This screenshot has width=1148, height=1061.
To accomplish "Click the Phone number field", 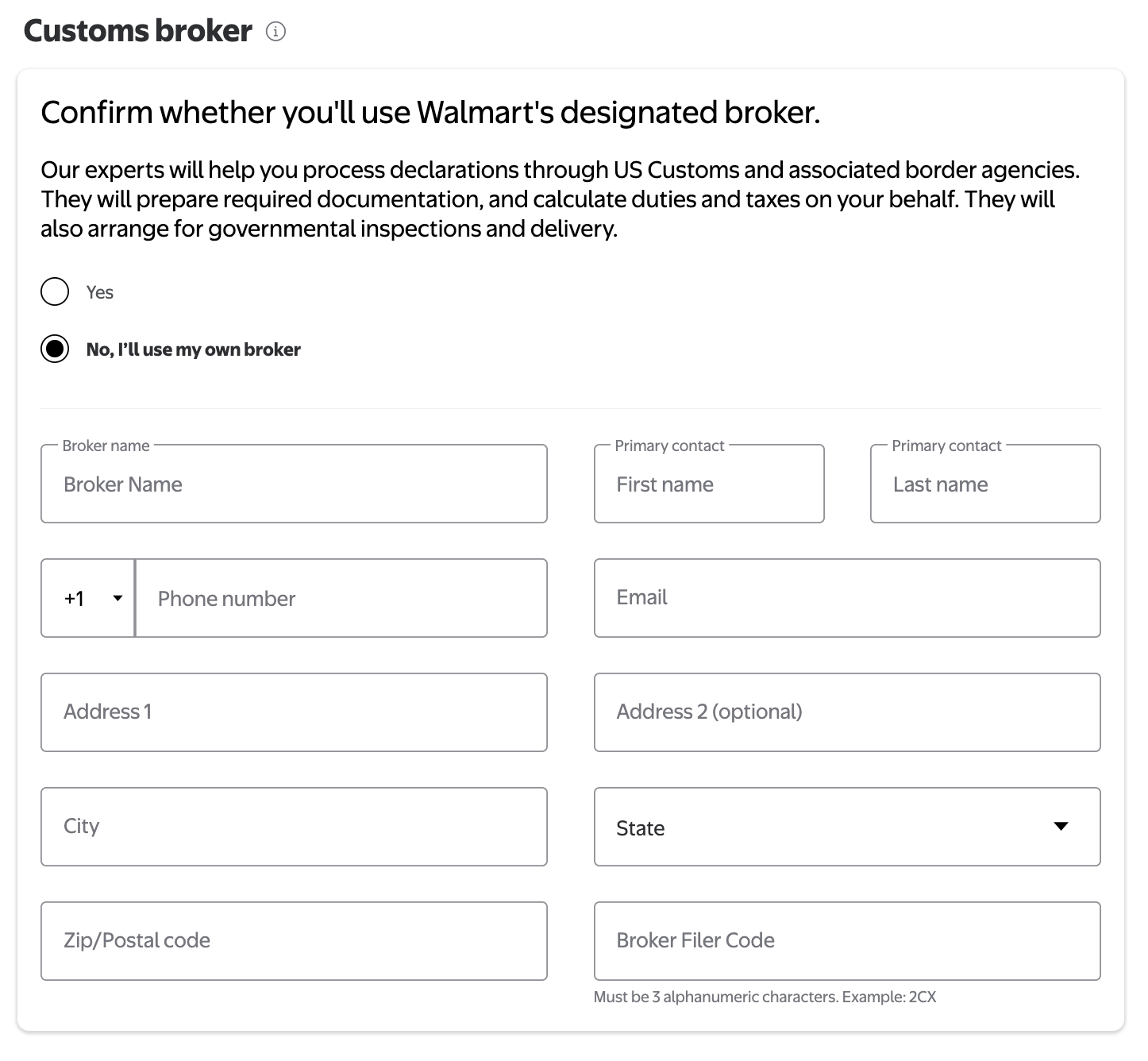I will 341,598.
